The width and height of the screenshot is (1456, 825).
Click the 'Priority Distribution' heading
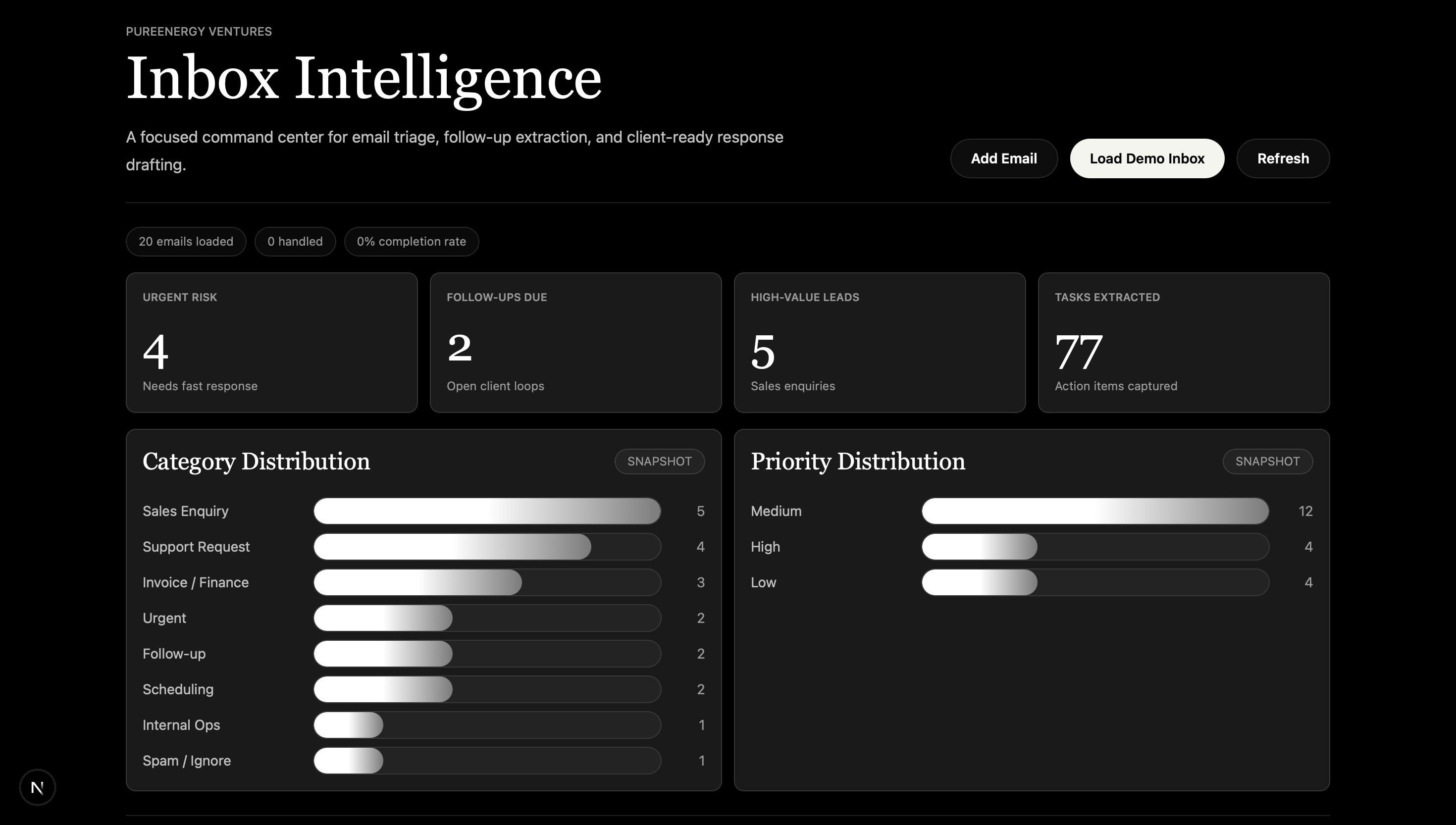pyautogui.click(x=858, y=462)
